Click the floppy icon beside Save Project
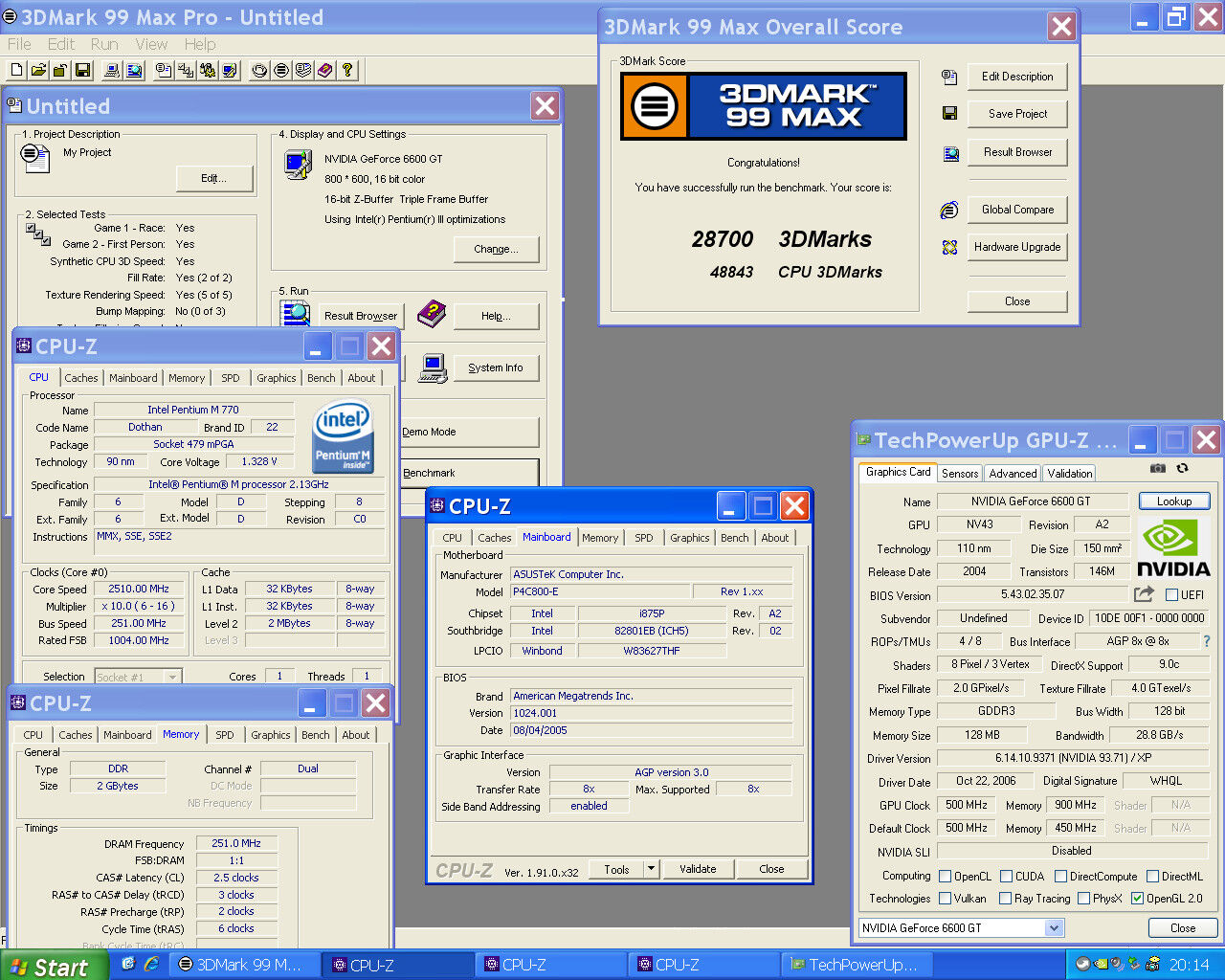The image size is (1225, 980). [949, 113]
